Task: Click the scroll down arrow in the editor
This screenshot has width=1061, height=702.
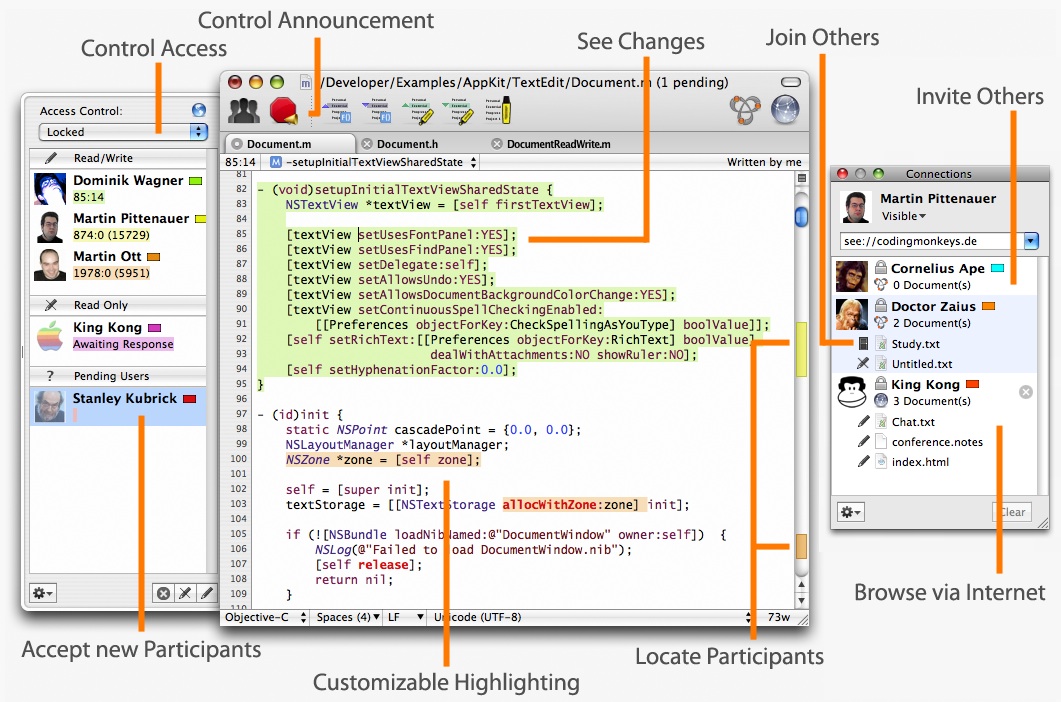Action: coord(801,600)
